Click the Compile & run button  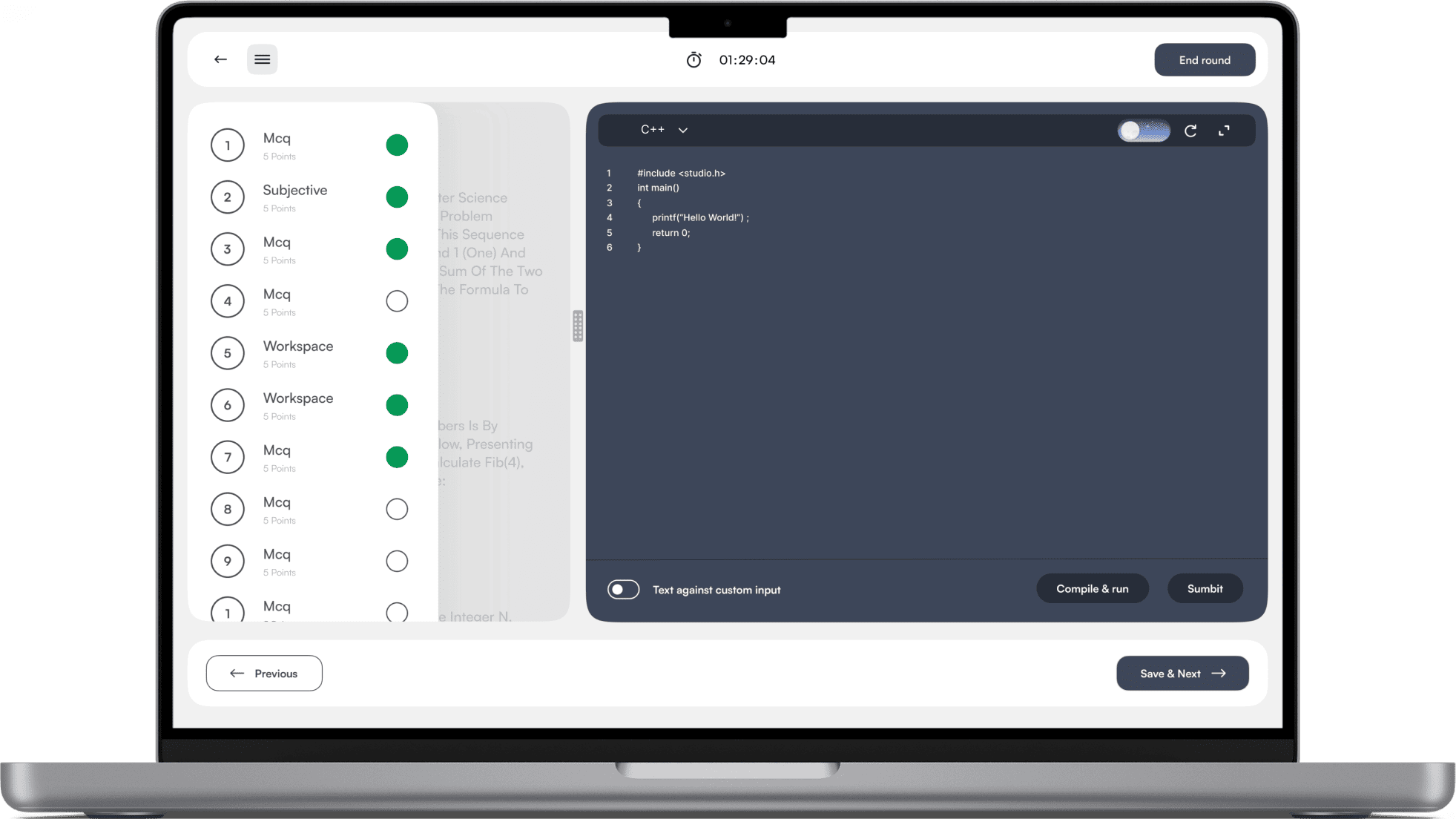pos(1092,588)
